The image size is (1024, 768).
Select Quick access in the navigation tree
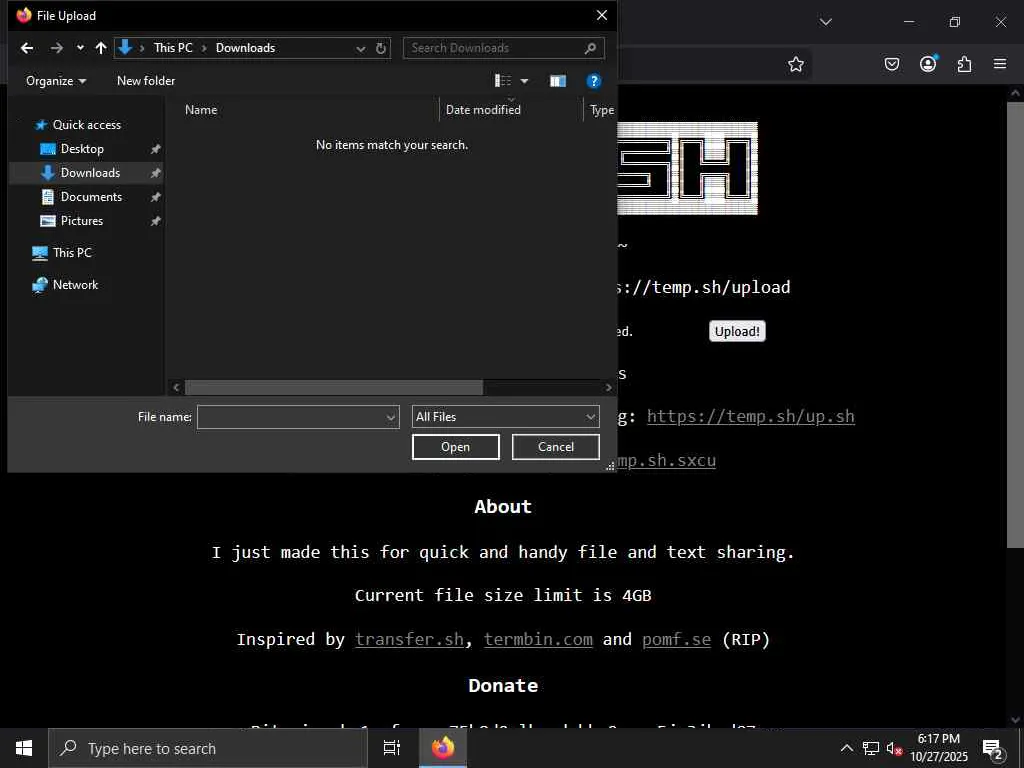[87, 125]
